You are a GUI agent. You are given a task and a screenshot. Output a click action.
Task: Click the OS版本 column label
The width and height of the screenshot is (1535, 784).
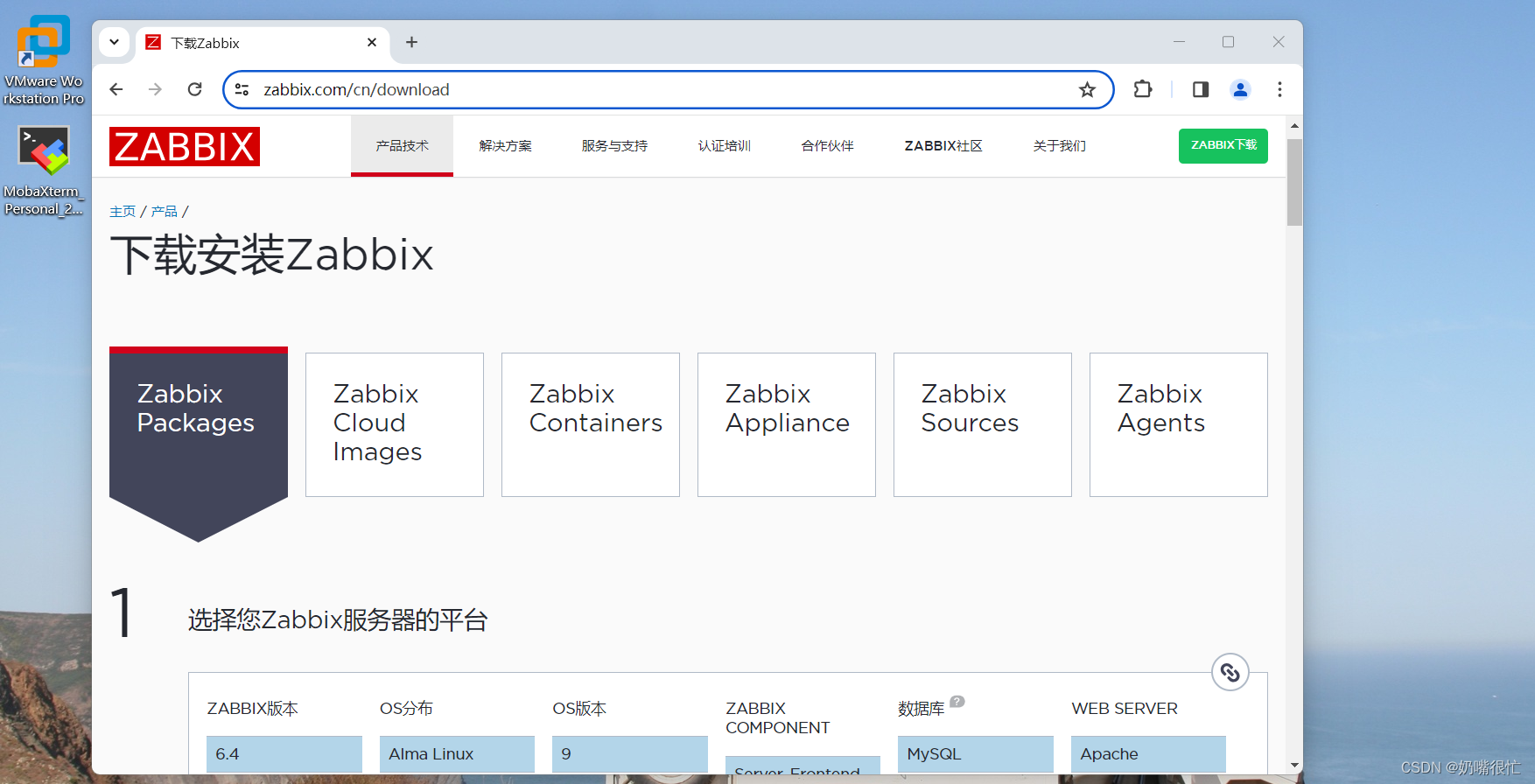click(579, 709)
